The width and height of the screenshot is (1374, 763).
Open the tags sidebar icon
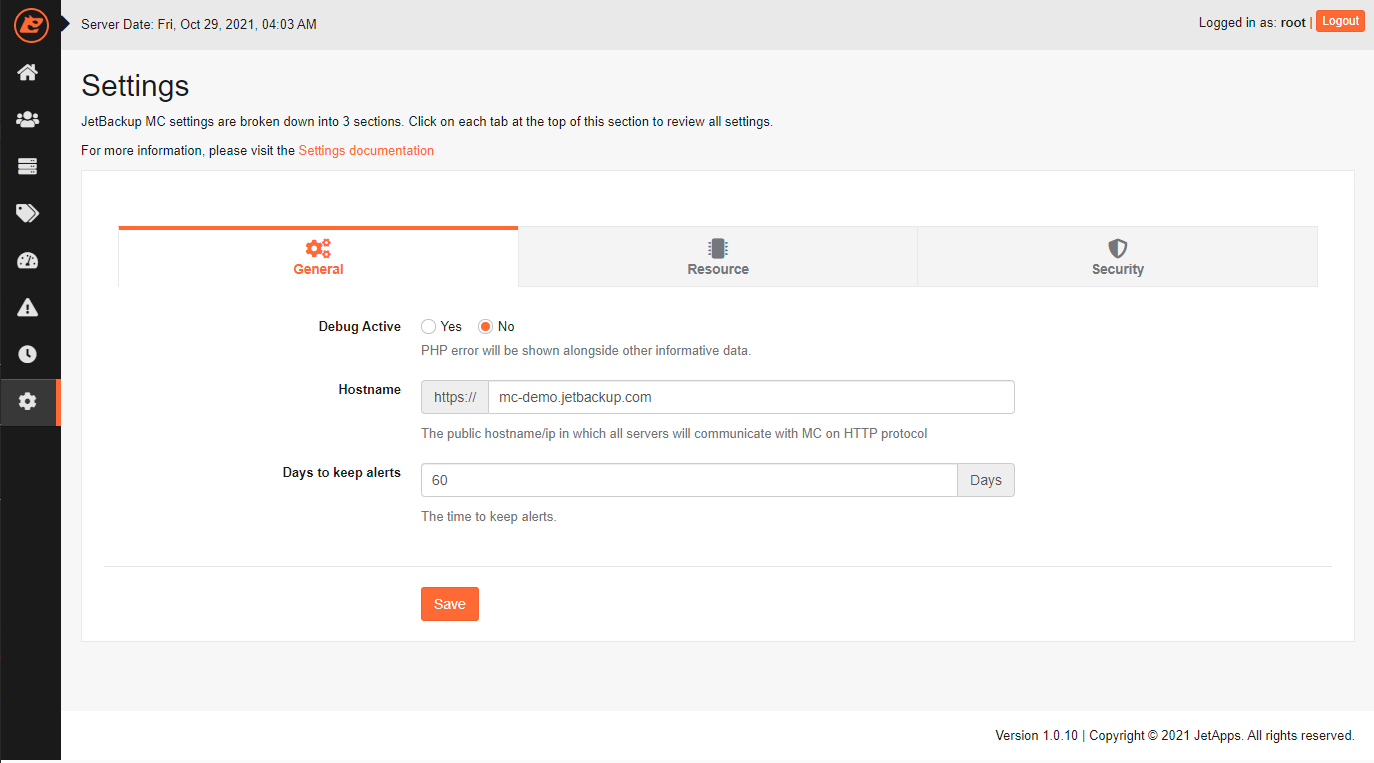point(28,213)
